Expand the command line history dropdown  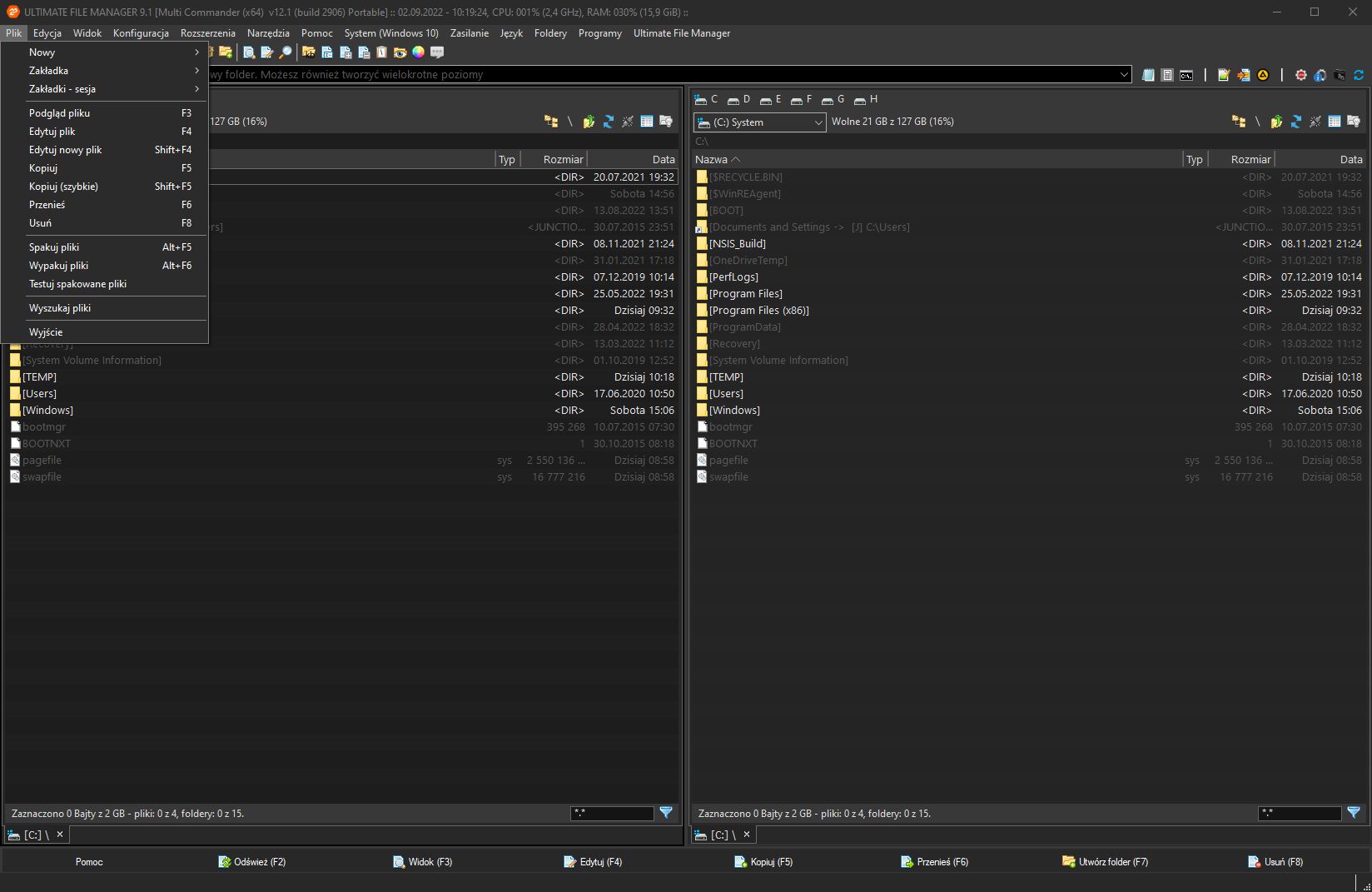(1124, 74)
